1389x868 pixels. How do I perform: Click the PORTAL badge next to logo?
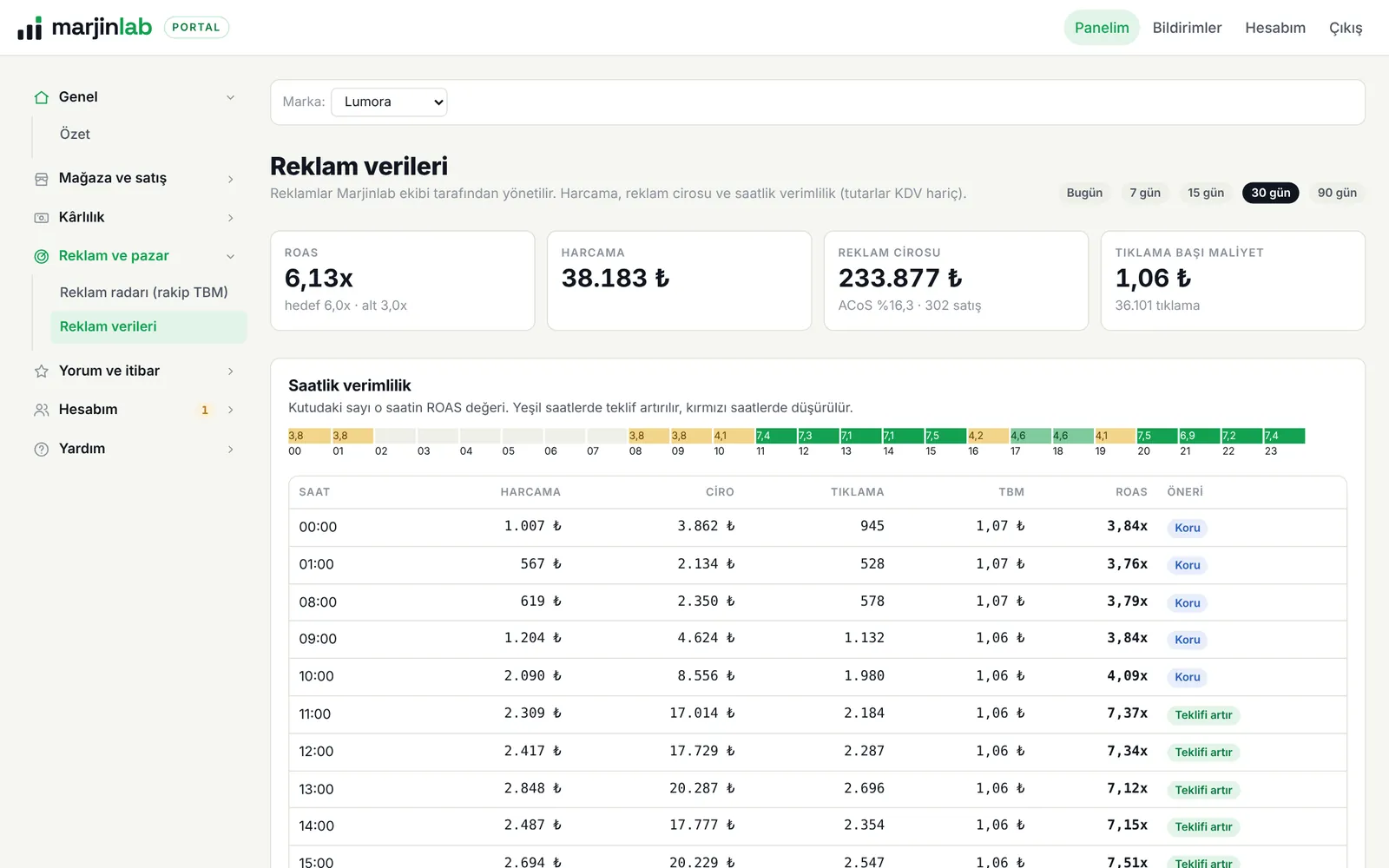[196, 28]
